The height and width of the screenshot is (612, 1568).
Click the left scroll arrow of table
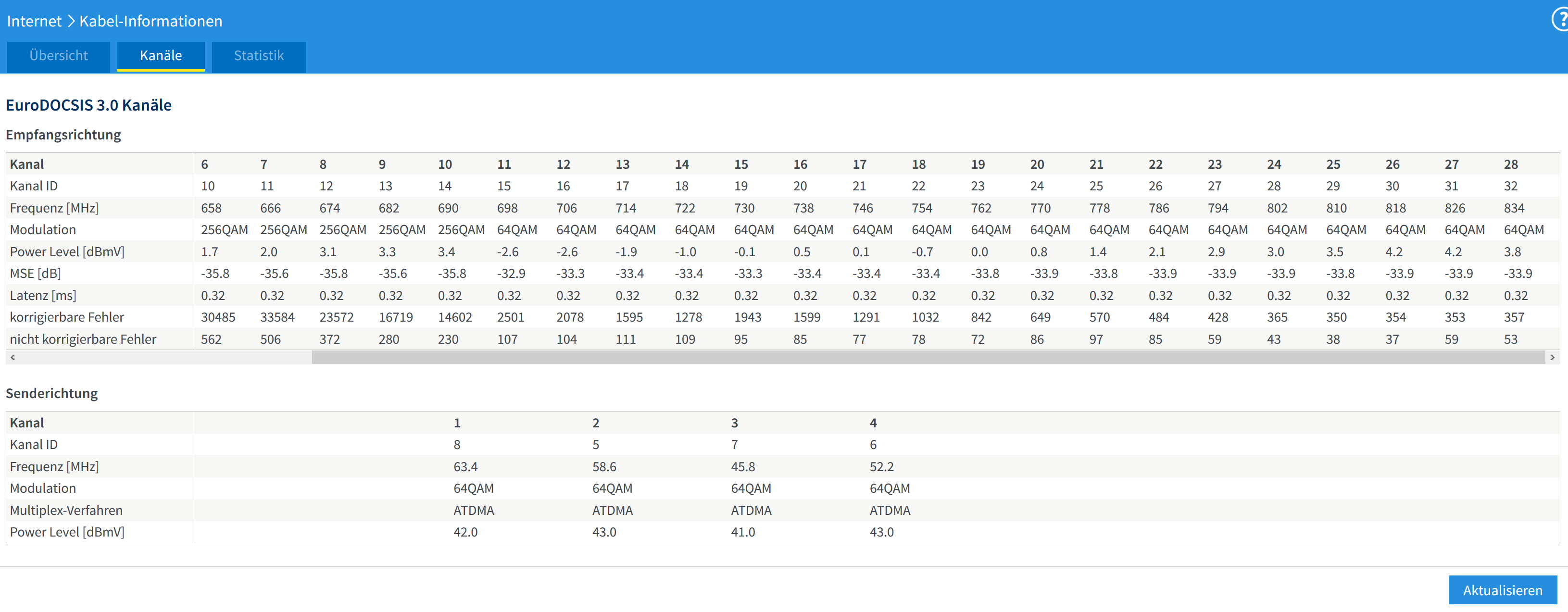coord(13,358)
